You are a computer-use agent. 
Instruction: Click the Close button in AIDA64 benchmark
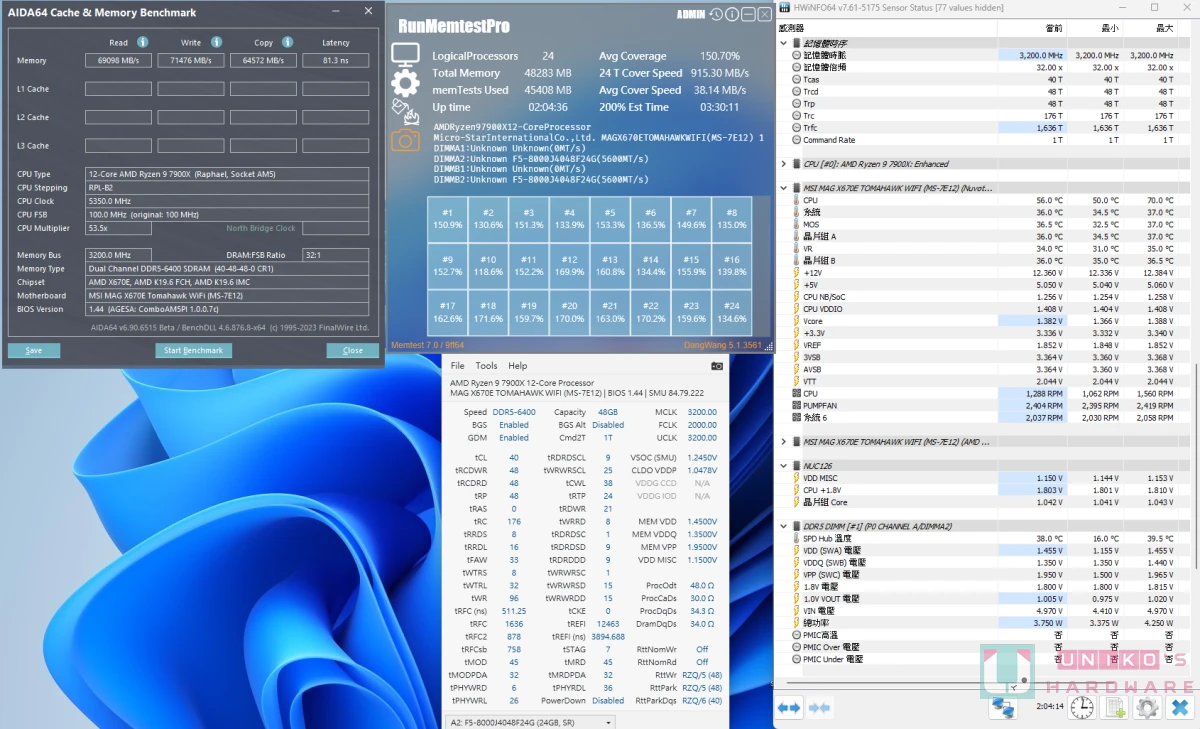353,351
